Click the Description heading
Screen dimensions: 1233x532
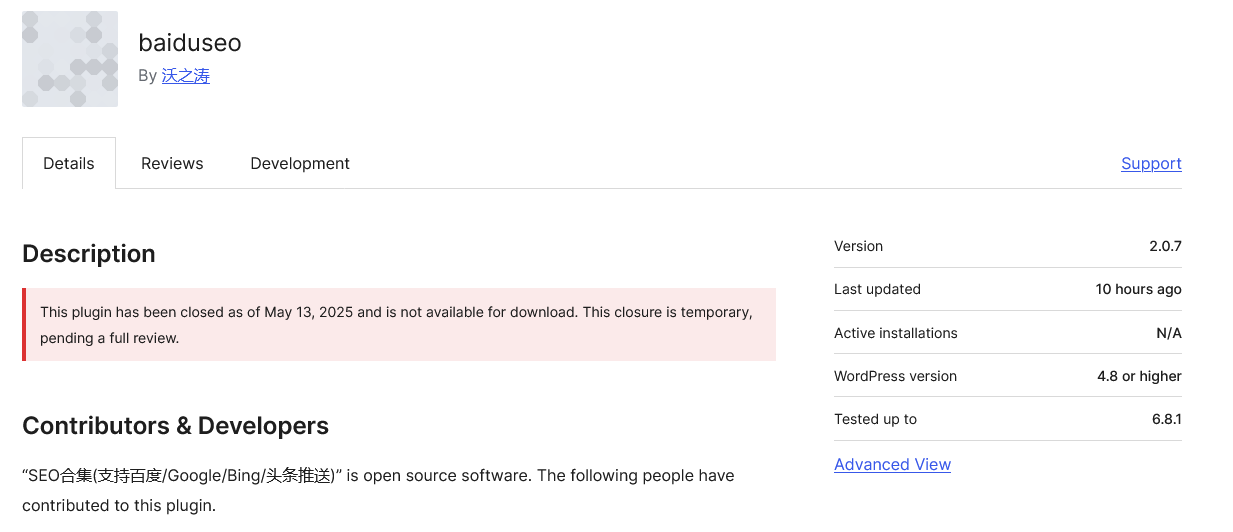click(x=89, y=254)
